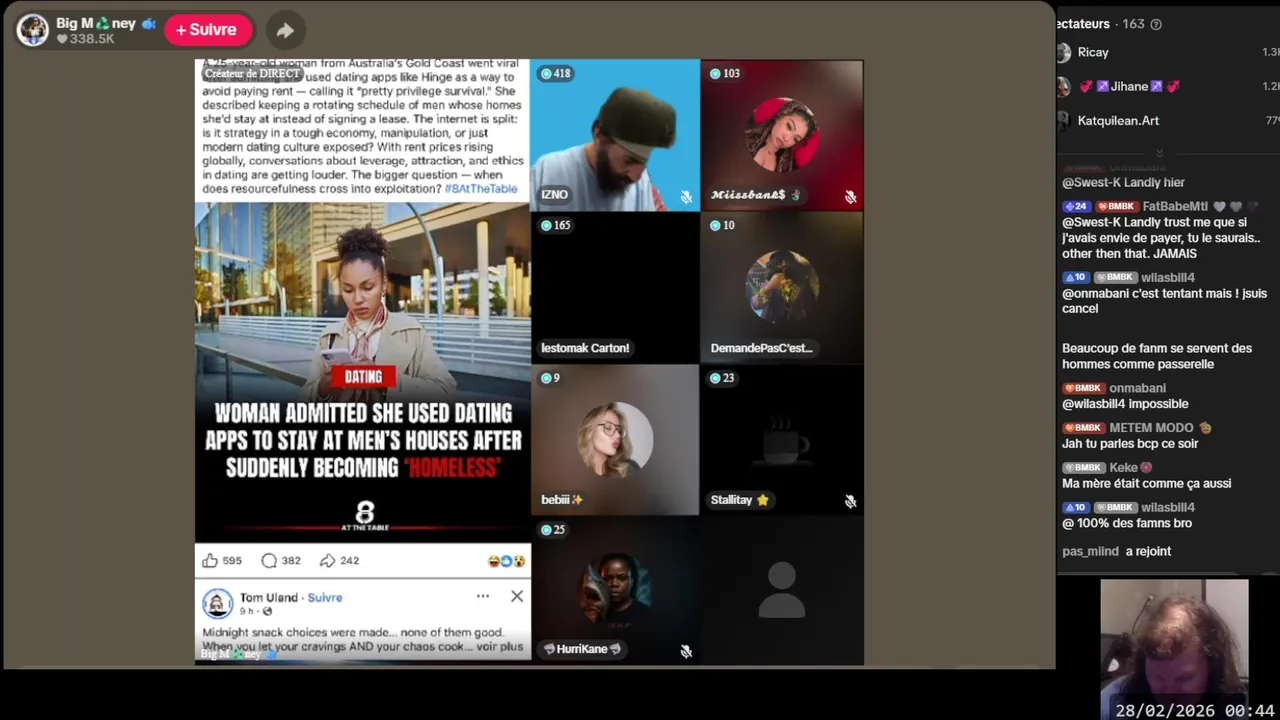Select Miissbank$ guest avatar tile
The width and height of the screenshot is (1280, 720).
click(782, 135)
